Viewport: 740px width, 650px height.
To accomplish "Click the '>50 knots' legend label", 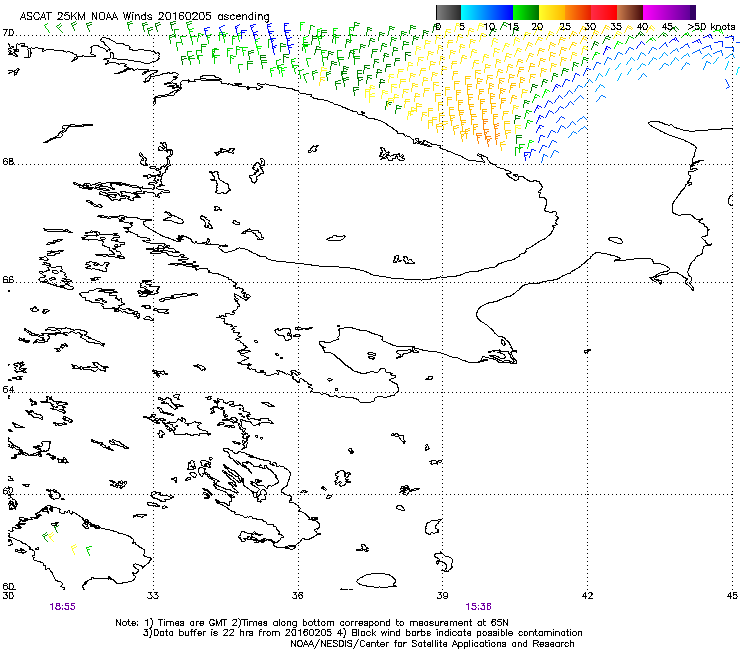I will [711, 27].
